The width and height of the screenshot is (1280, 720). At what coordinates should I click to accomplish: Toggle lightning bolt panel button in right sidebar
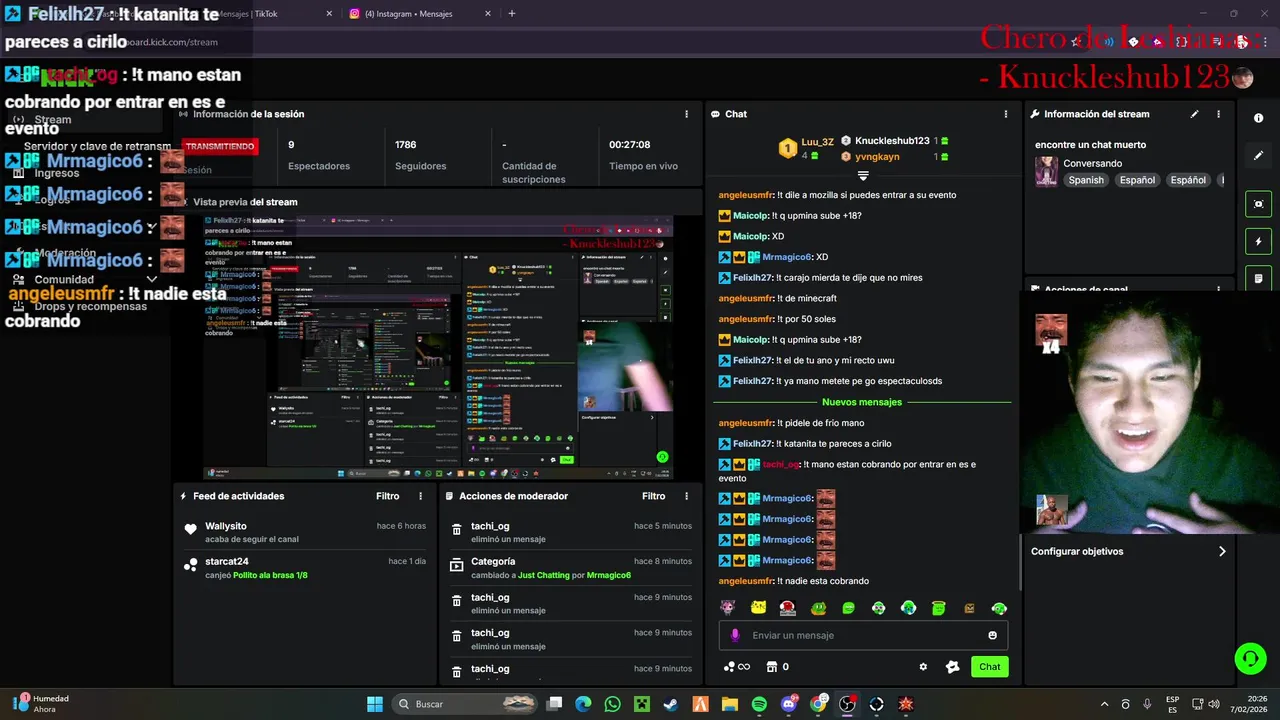click(x=1258, y=241)
